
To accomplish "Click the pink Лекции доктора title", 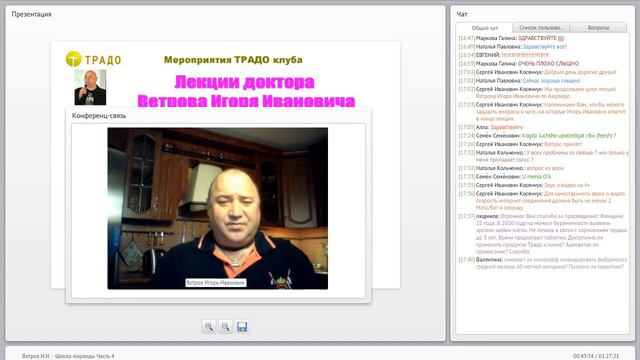I will (x=244, y=82).
